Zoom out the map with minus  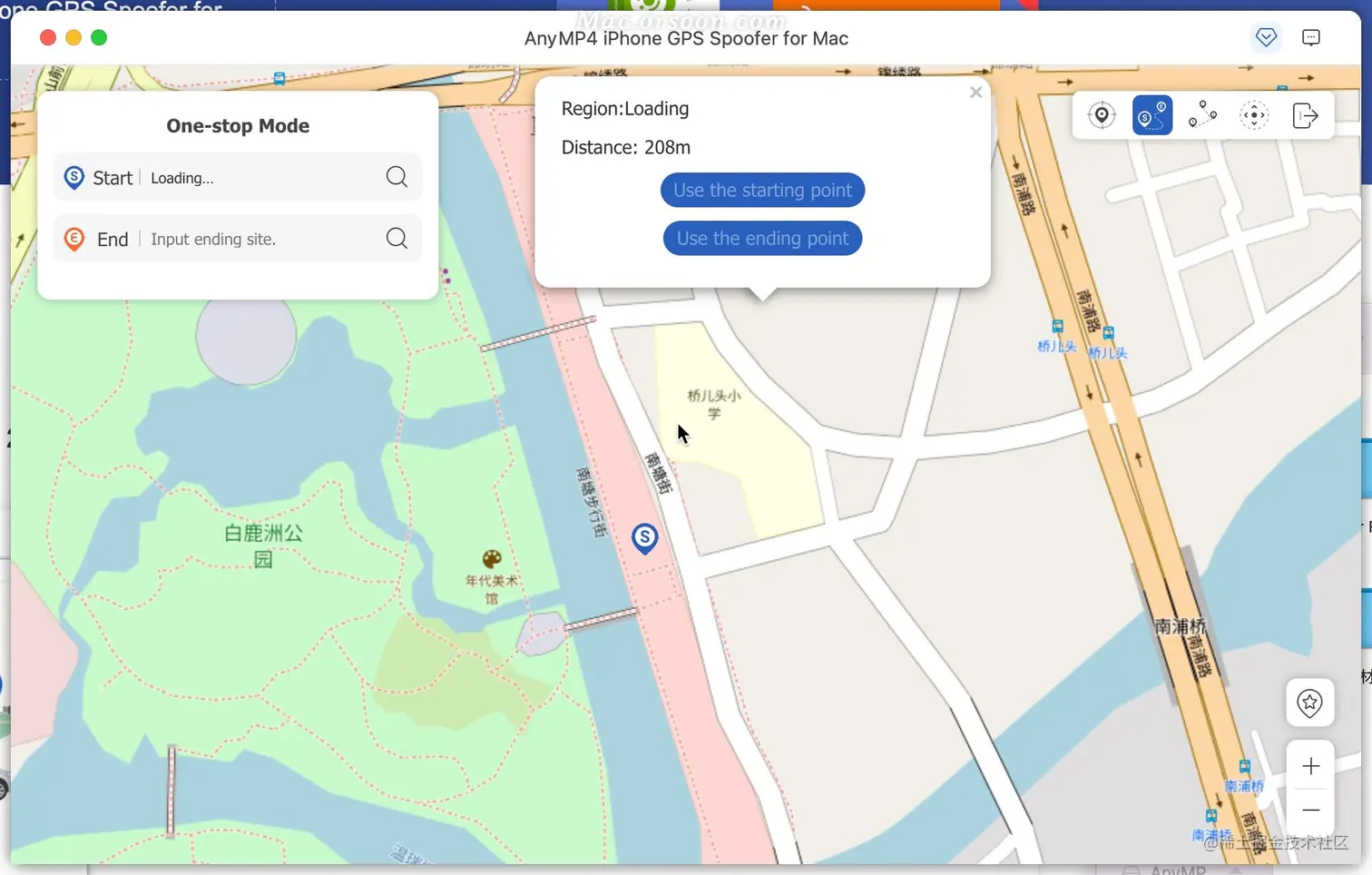[x=1310, y=810]
